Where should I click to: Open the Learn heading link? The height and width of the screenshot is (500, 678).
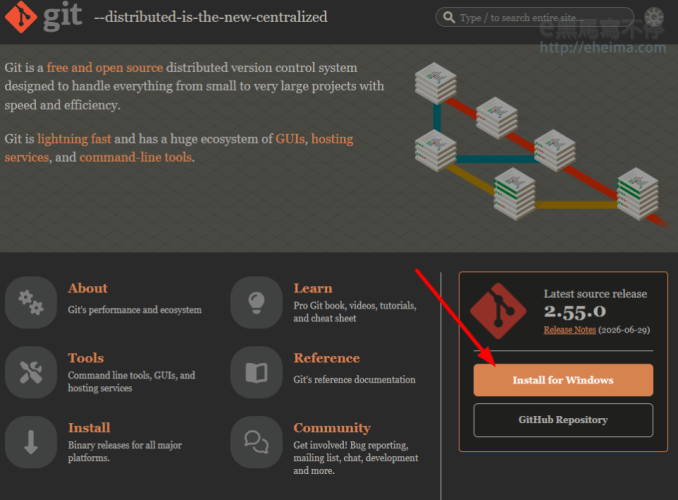point(313,288)
